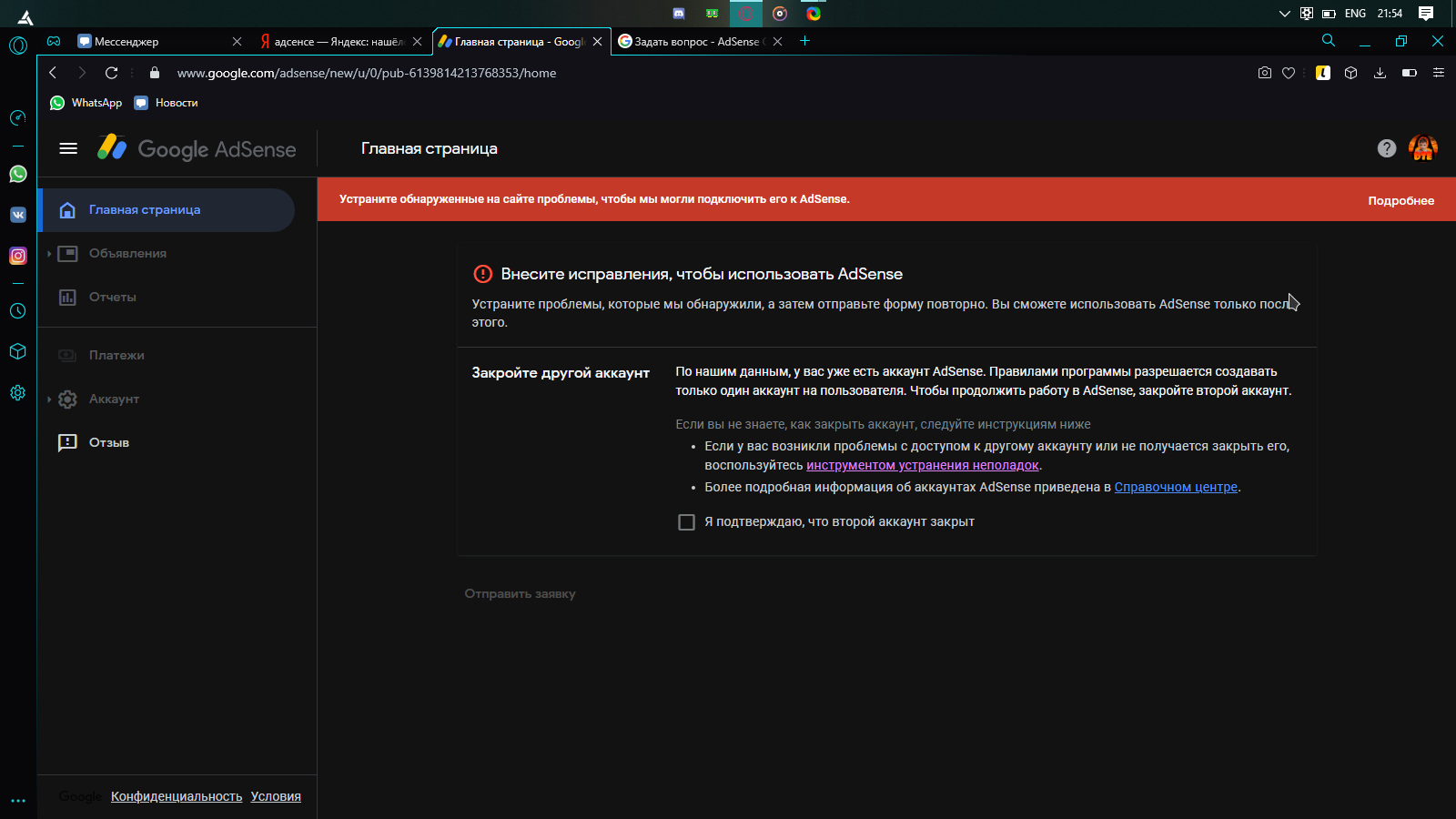Open VK in the Opera sidebar
Viewport: 1456px width, 819px height.
[x=18, y=215]
